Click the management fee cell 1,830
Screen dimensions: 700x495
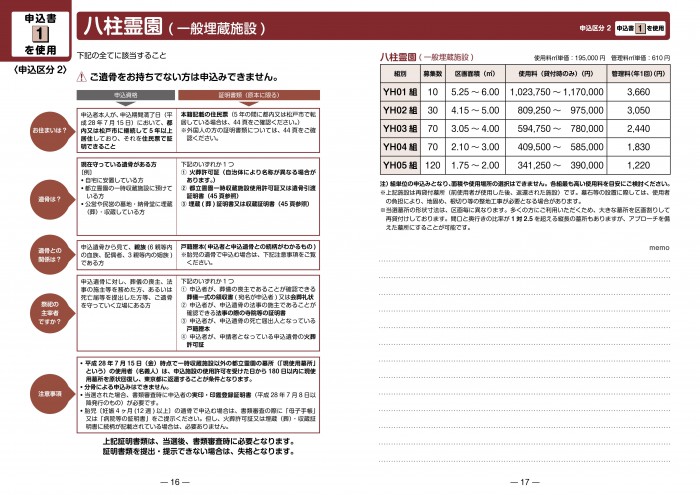(x=638, y=147)
